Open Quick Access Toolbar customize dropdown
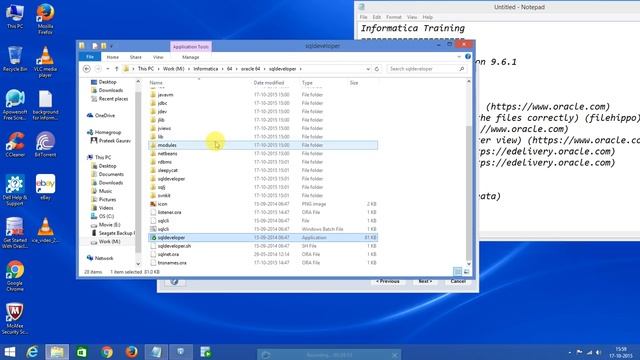 pyautogui.click(x=111, y=46)
